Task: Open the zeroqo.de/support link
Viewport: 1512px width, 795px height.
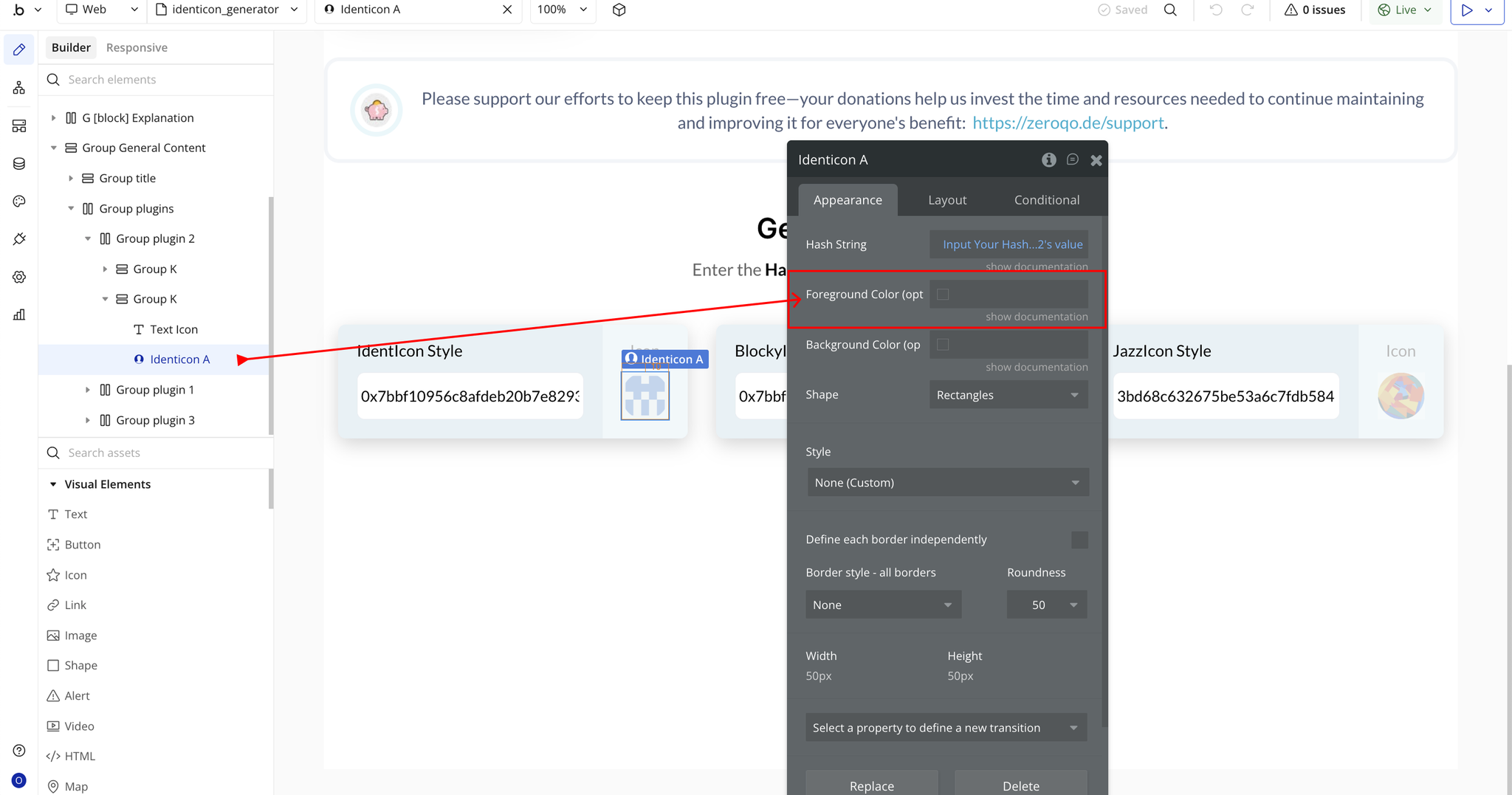Action: (1068, 123)
